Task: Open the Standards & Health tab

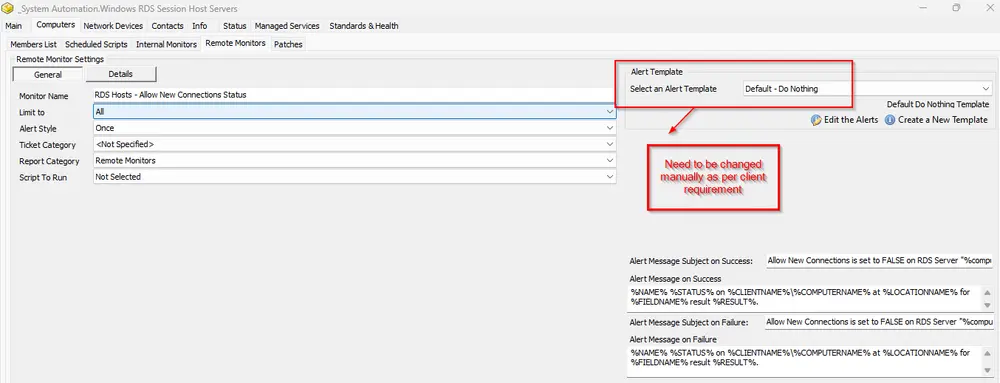Action: pos(364,26)
